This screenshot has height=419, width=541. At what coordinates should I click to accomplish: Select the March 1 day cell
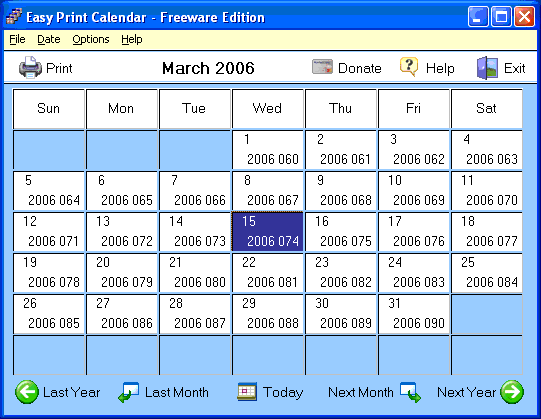tap(268, 149)
